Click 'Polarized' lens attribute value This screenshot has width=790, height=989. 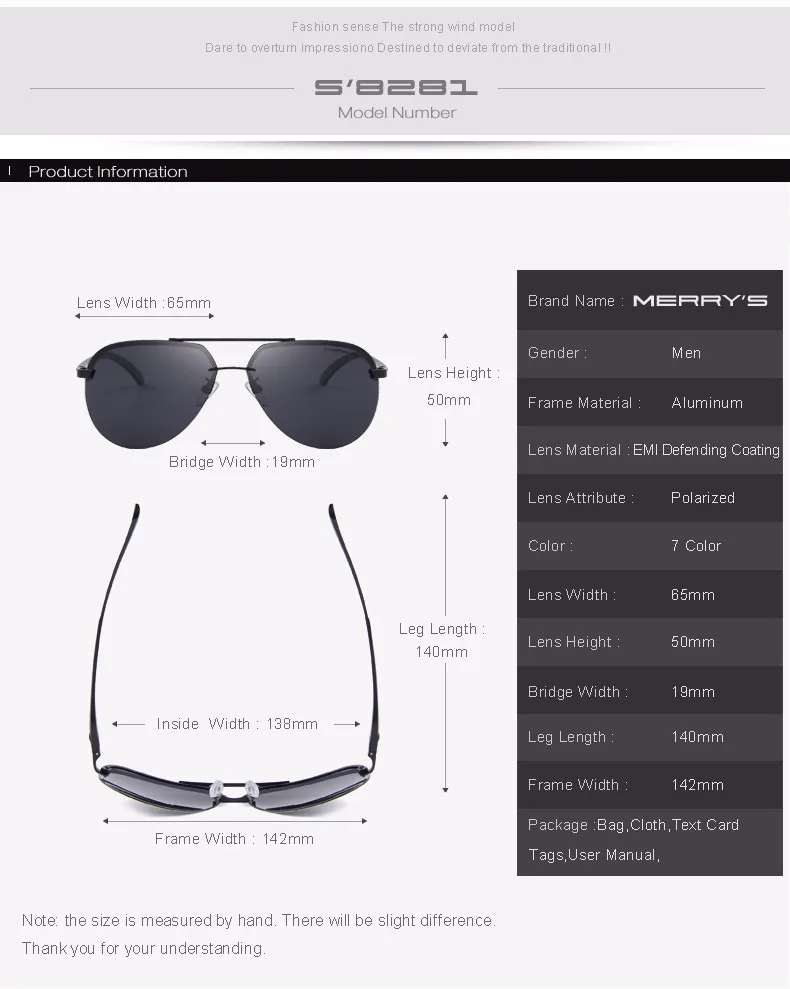pyautogui.click(x=702, y=498)
